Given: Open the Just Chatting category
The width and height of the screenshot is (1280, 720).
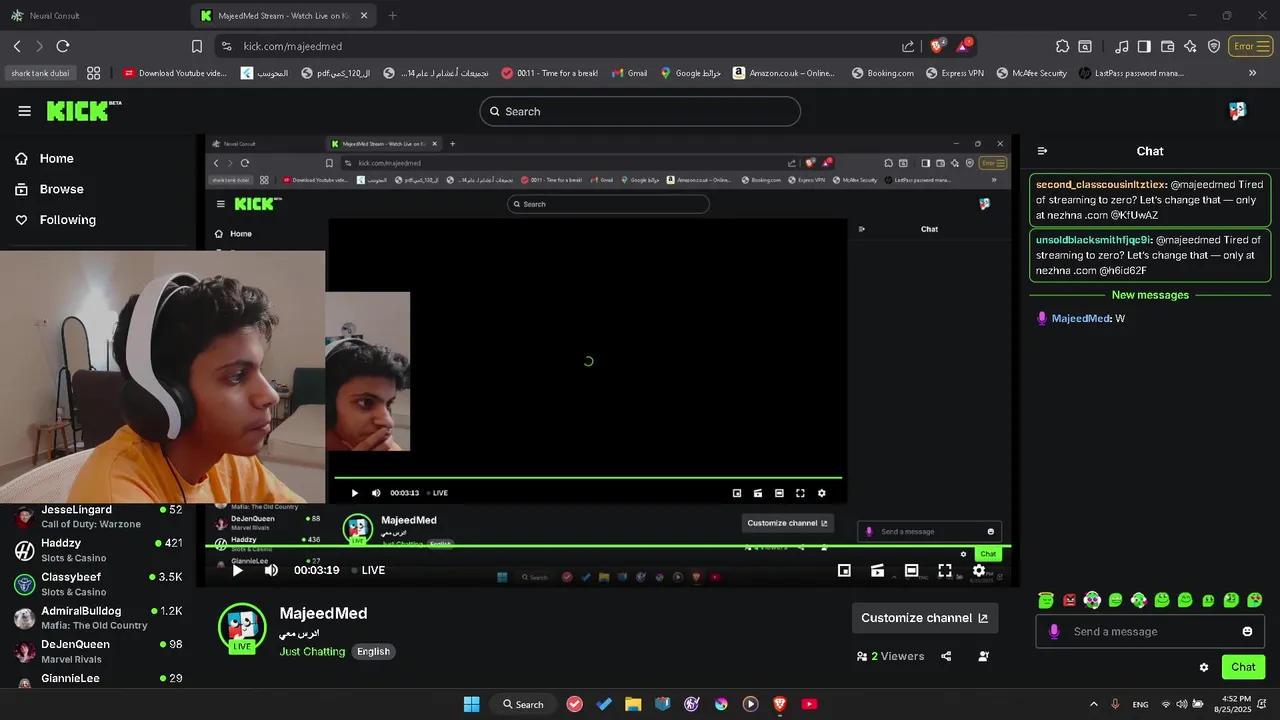Looking at the screenshot, I should (x=312, y=651).
